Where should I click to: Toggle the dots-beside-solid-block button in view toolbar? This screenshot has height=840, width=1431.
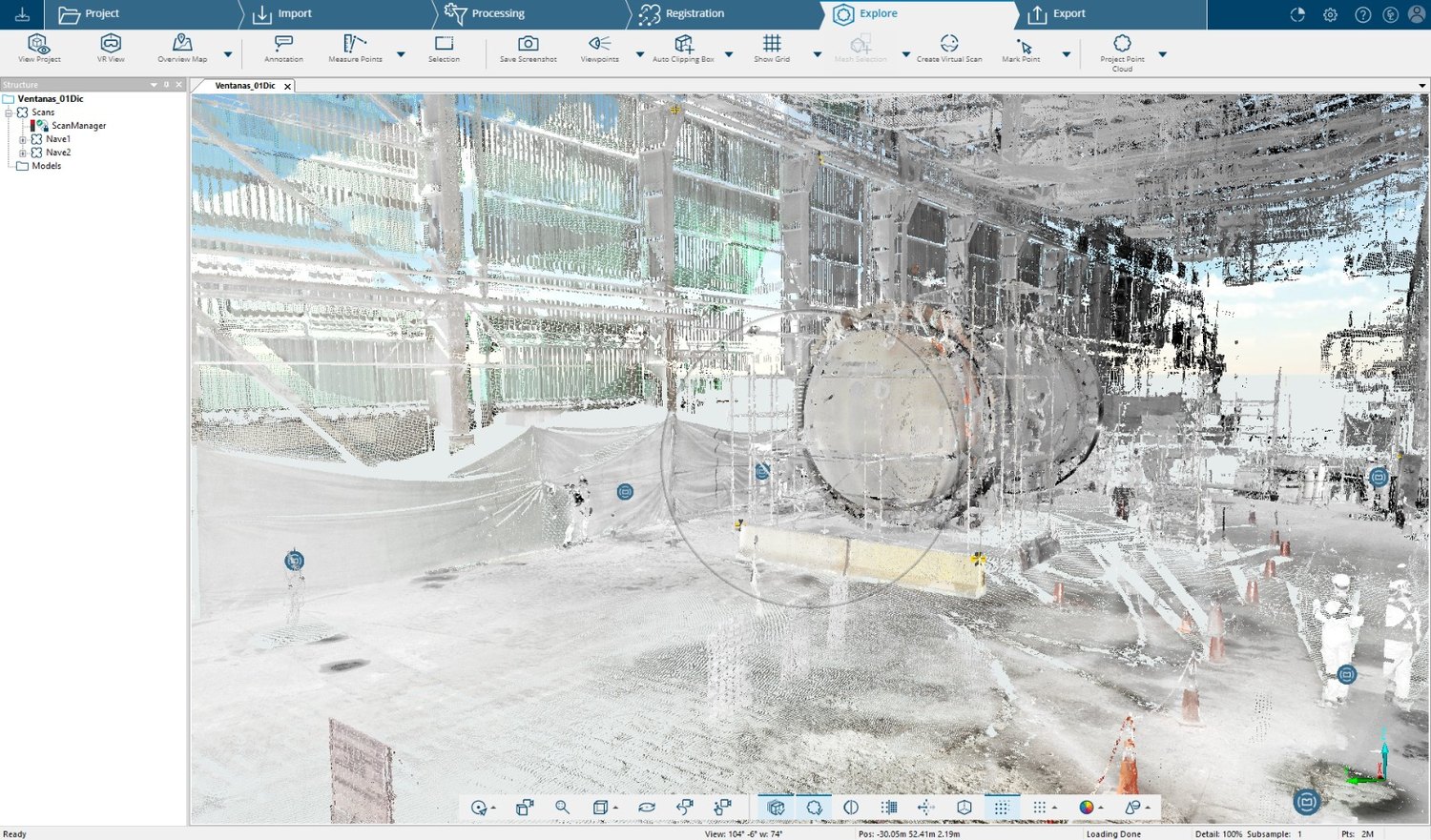[x=888, y=808]
